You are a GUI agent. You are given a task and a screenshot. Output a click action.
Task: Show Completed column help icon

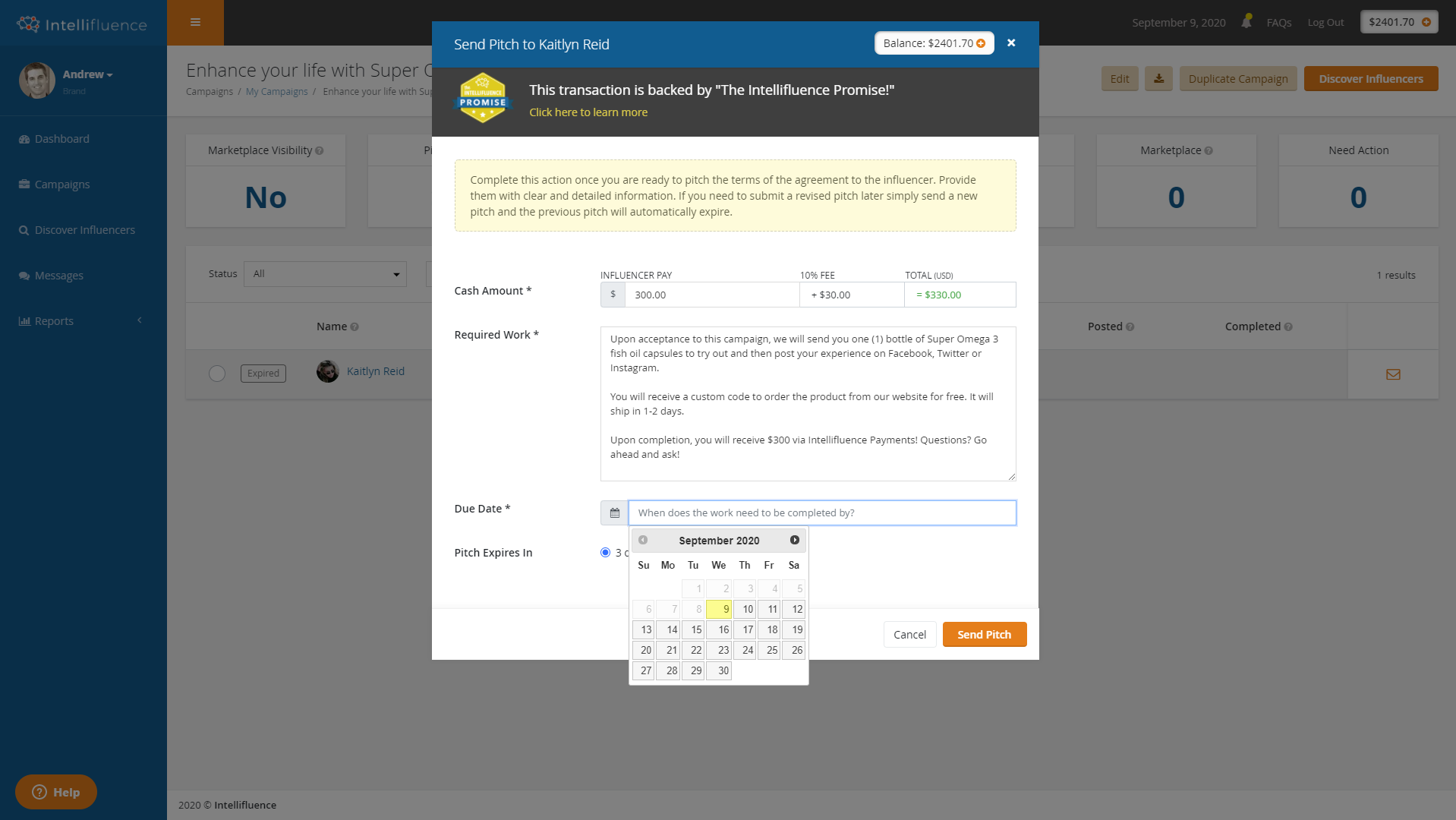coord(1288,327)
